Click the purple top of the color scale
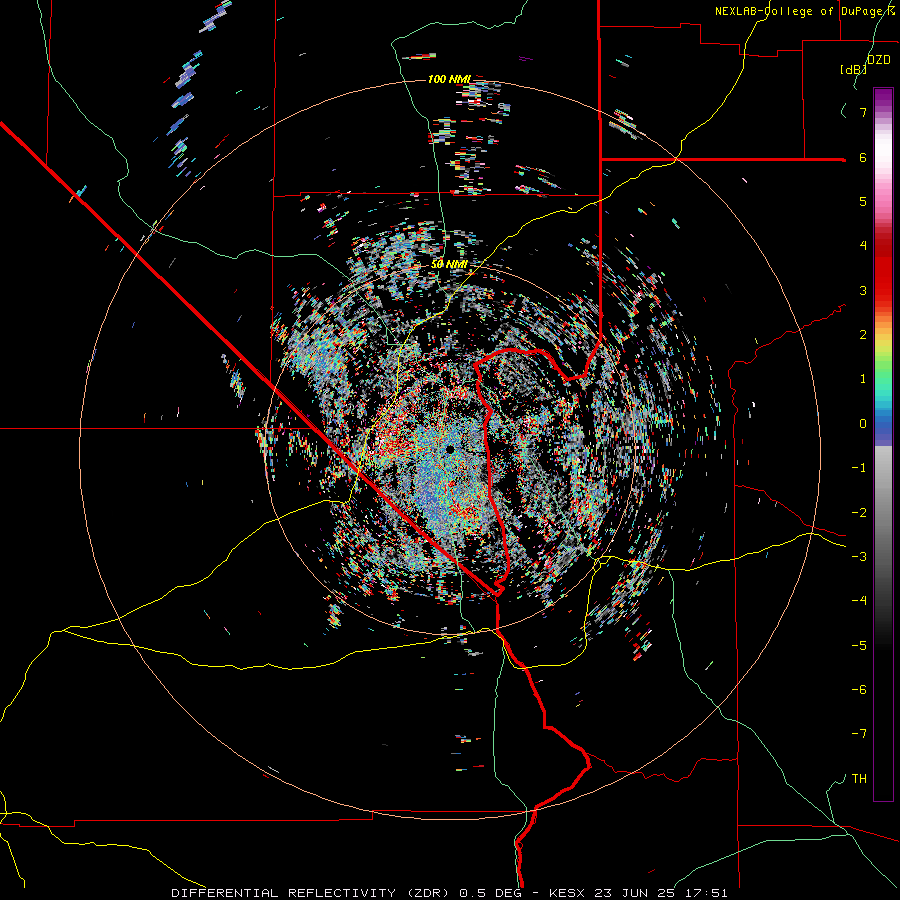900x900 pixels. pyautogui.click(x=883, y=98)
